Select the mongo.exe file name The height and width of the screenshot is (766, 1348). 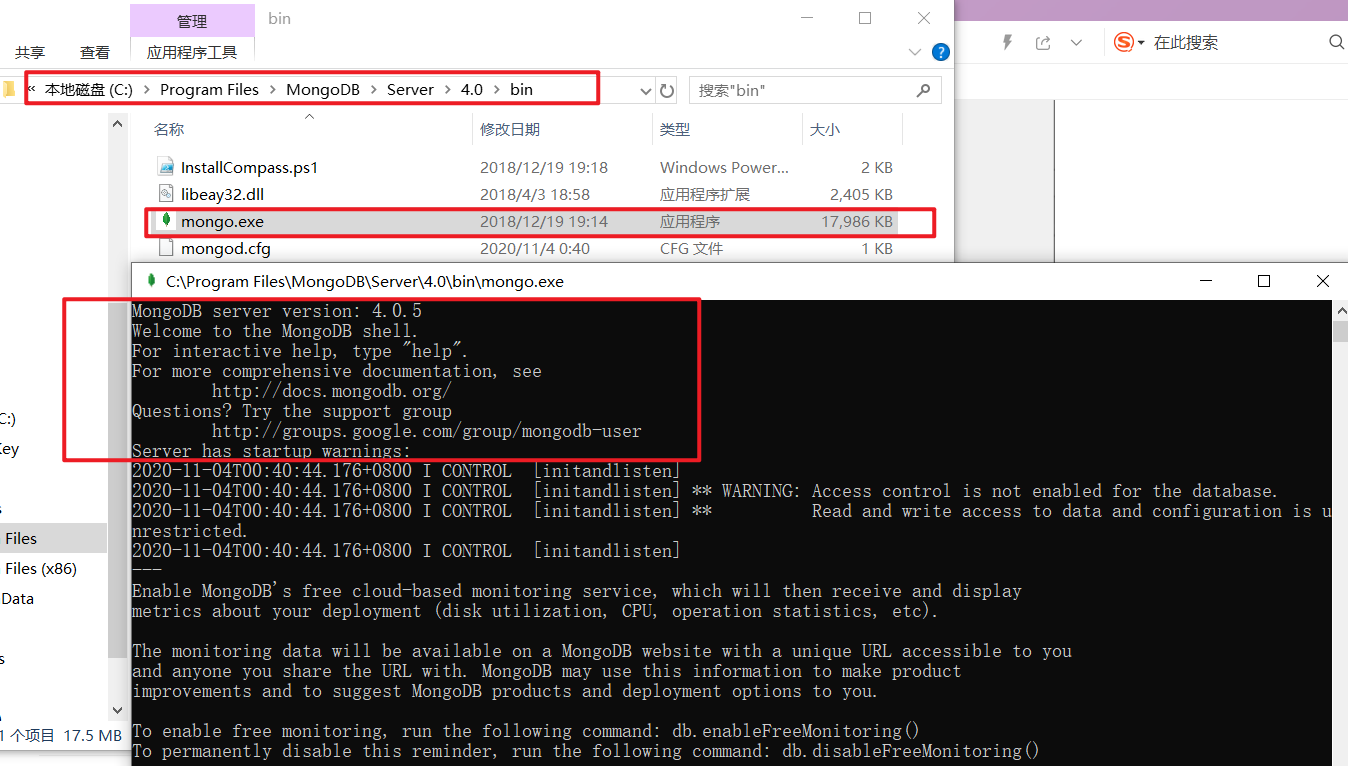(222, 221)
